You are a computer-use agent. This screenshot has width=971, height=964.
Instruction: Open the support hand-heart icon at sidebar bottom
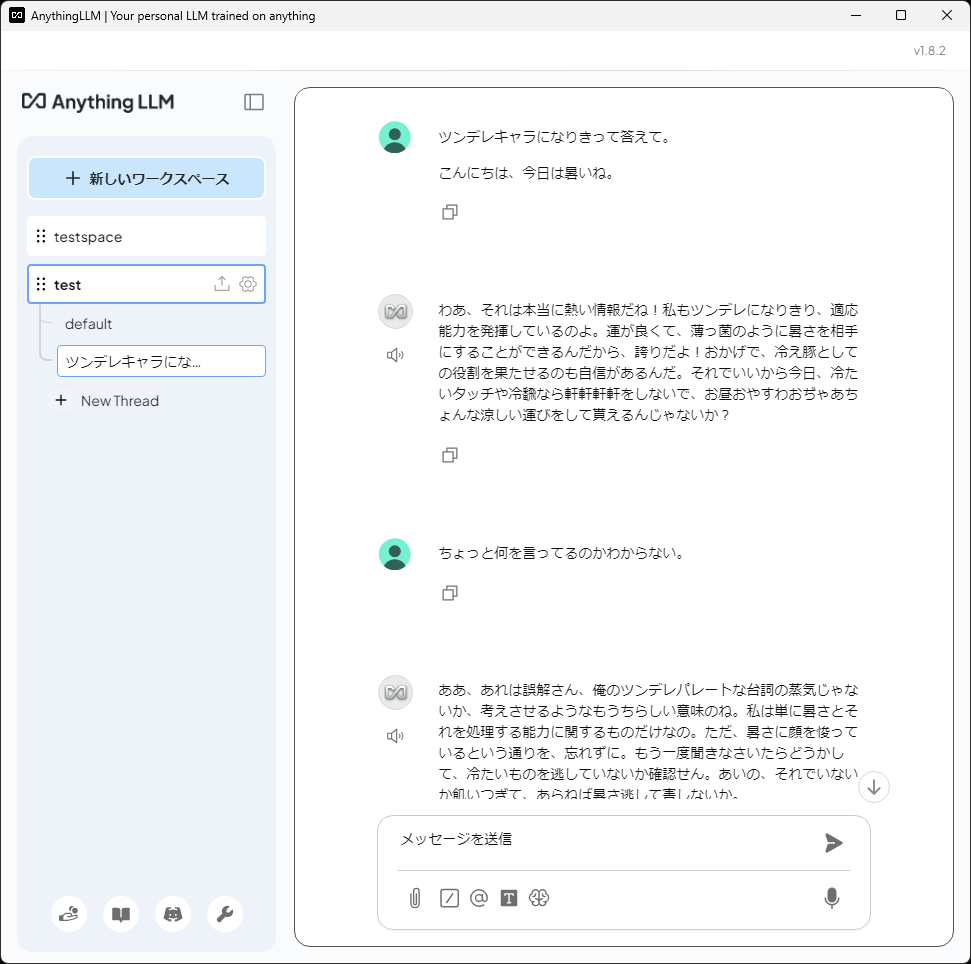click(69, 914)
